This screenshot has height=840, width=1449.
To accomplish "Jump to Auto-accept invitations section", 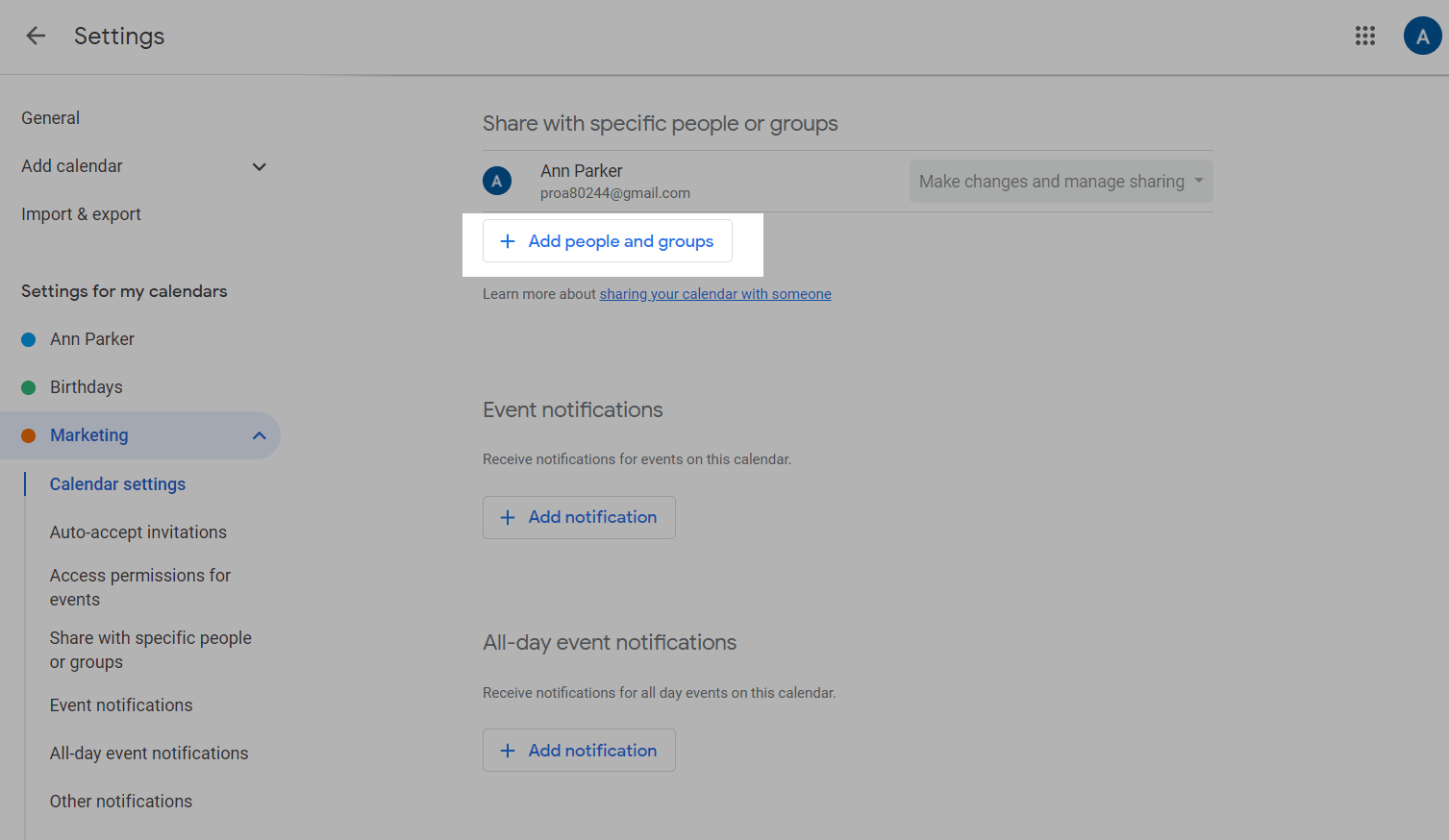I will pyautogui.click(x=138, y=532).
